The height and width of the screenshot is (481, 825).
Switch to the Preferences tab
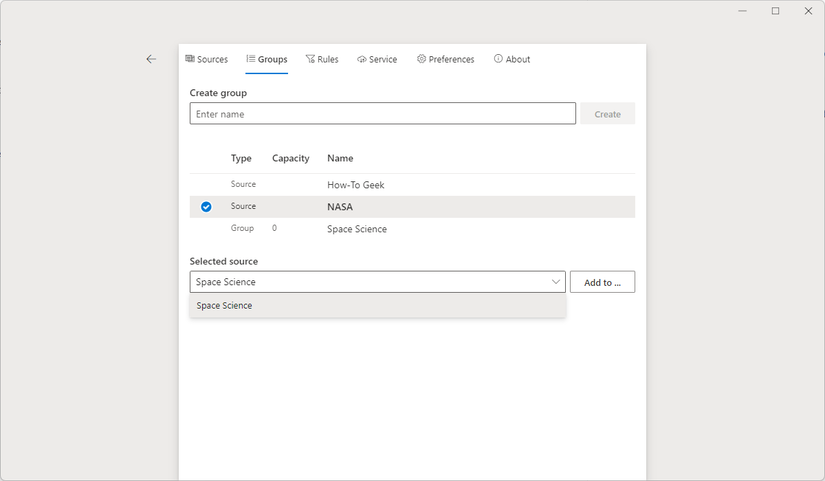pyautogui.click(x=451, y=60)
